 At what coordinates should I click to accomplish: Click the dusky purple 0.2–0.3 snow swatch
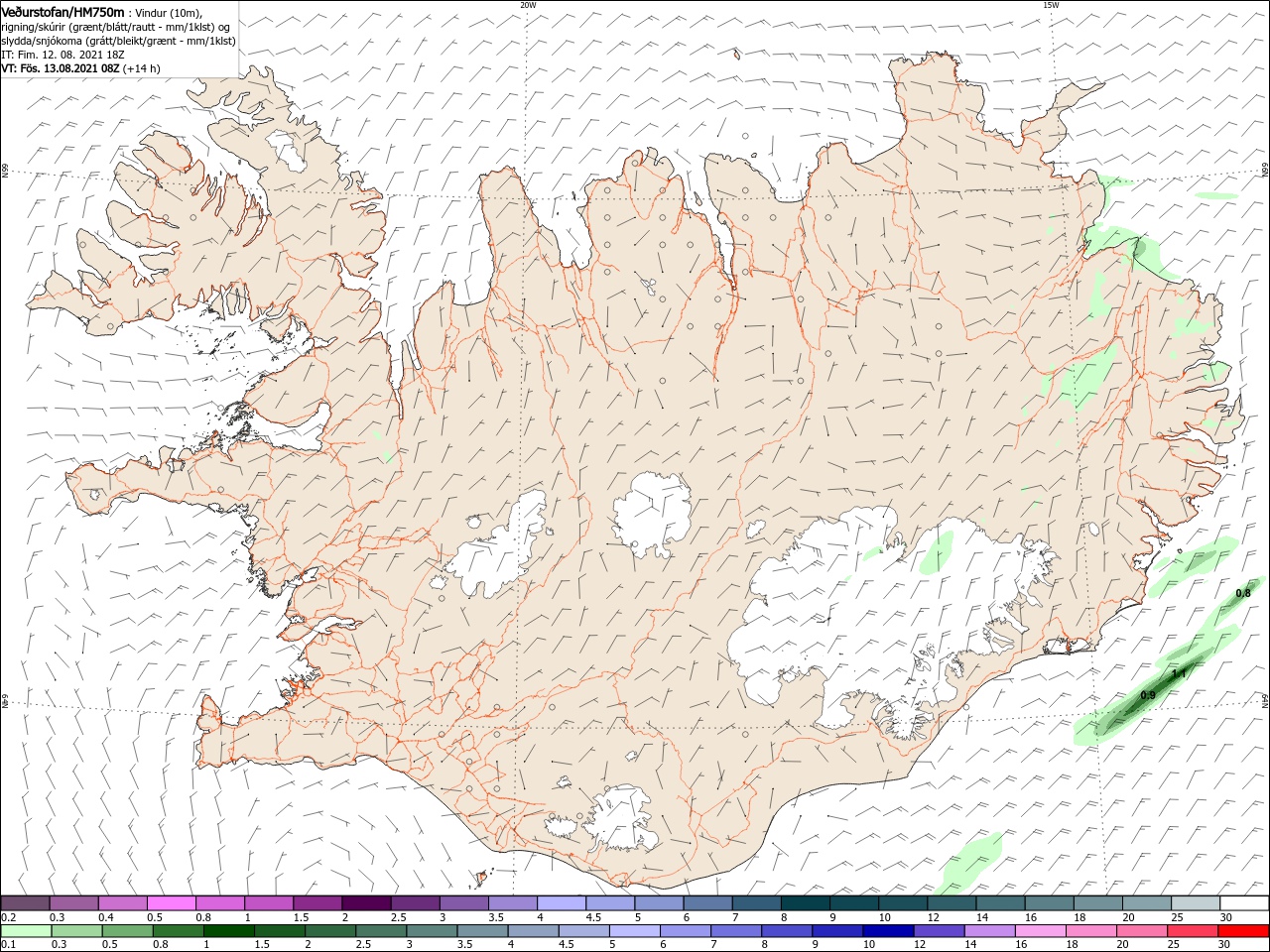[25, 903]
